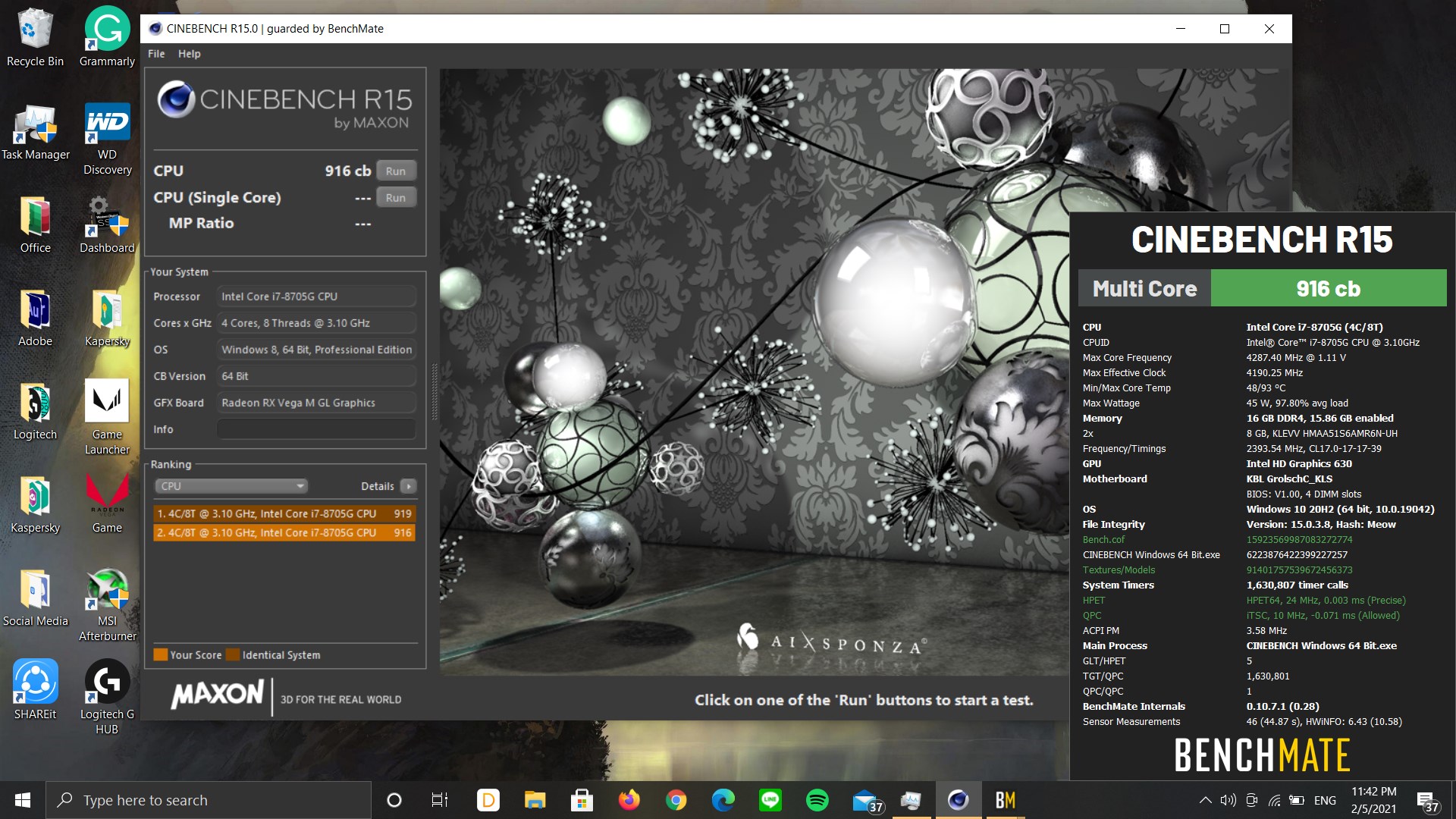Click the empty Info field
The image size is (1456, 819).
pyautogui.click(x=316, y=429)
